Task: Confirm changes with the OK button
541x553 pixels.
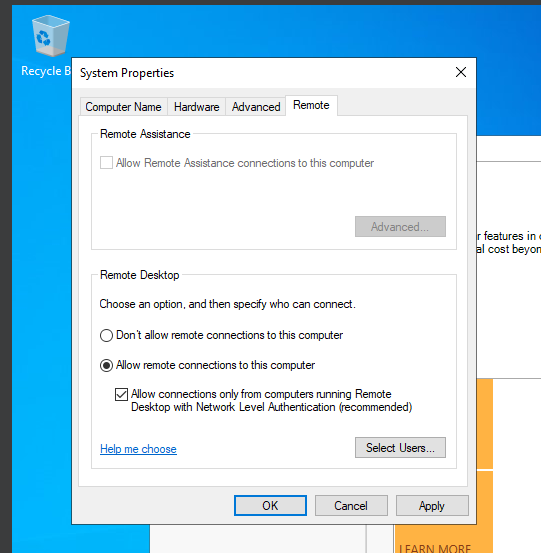Action: pos(270,505)
